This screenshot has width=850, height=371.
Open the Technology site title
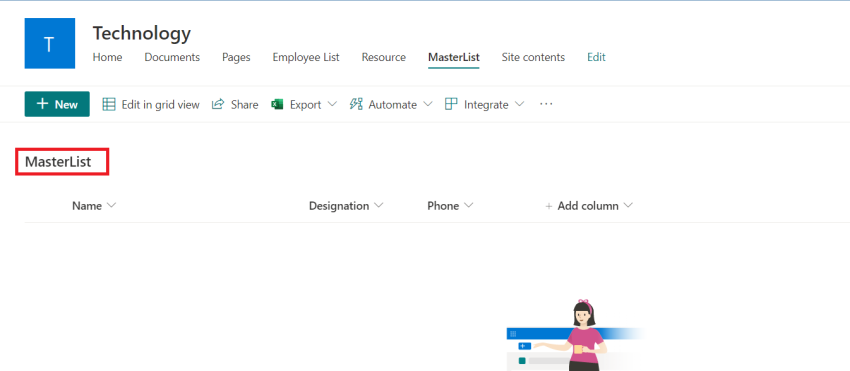pyautogui.click(x=141, y=34)
